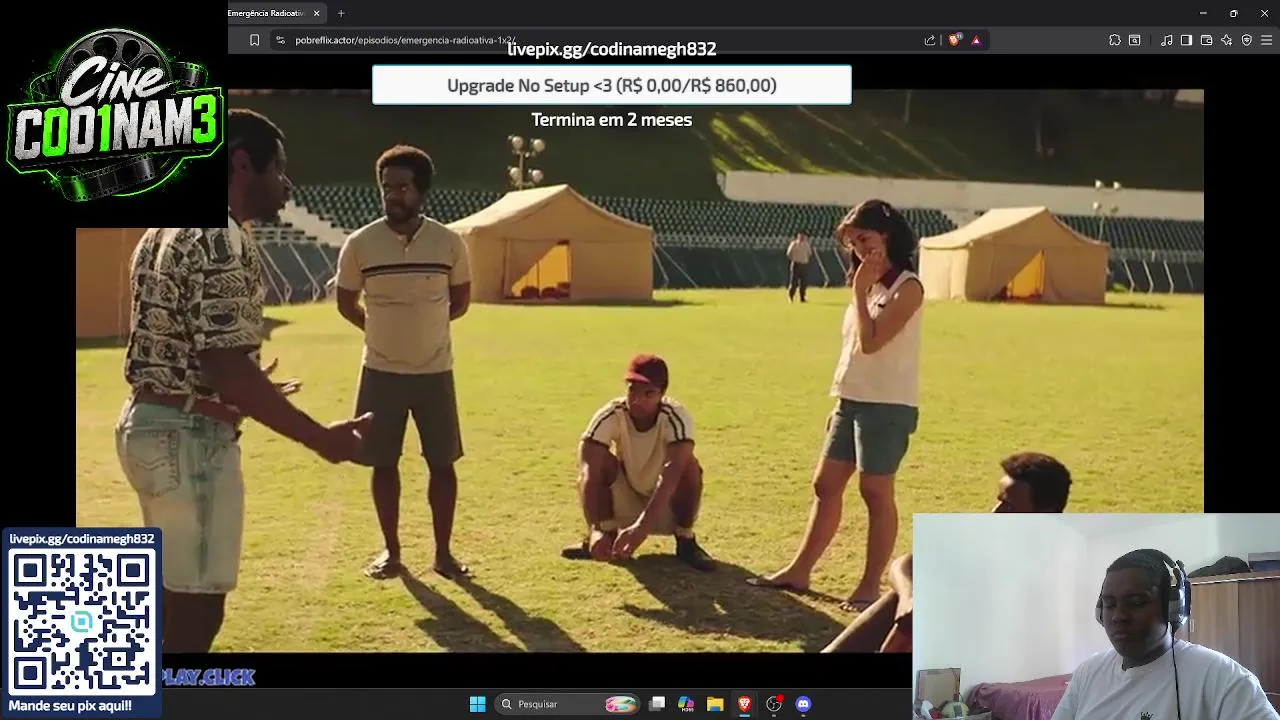
Task: Open OBS Studio taskbar icon
Action: pyautogui.click(x=774, y=704)
